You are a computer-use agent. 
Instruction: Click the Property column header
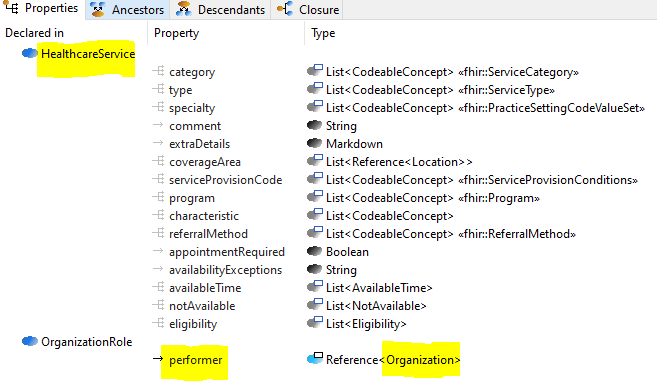[176, 33]
